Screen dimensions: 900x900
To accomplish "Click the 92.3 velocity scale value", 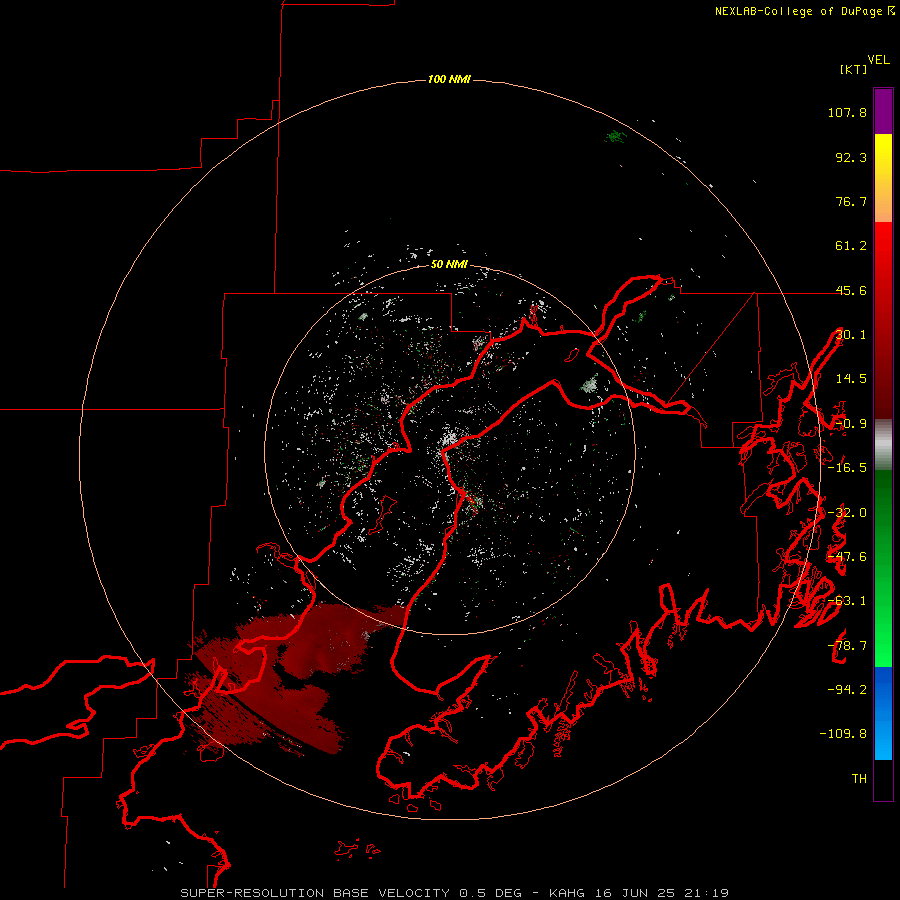I will click(x=851, y=157).
